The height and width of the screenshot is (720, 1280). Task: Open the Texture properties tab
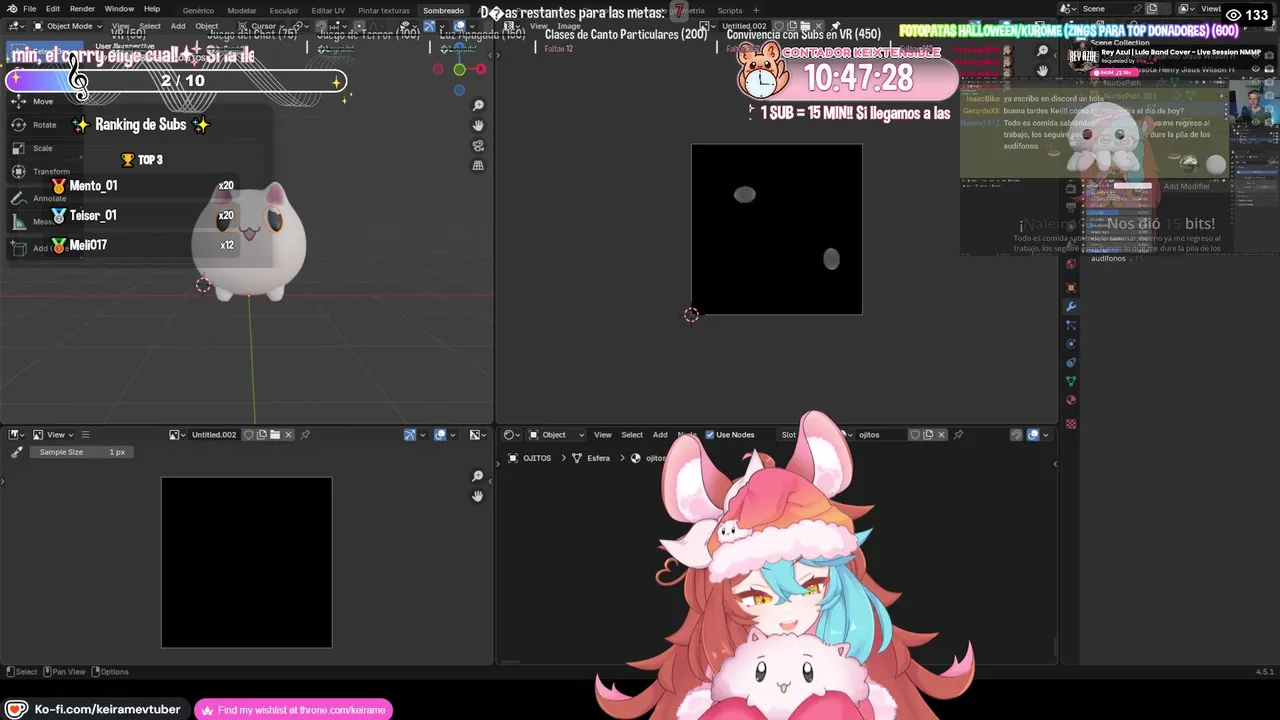(1071, 424)
